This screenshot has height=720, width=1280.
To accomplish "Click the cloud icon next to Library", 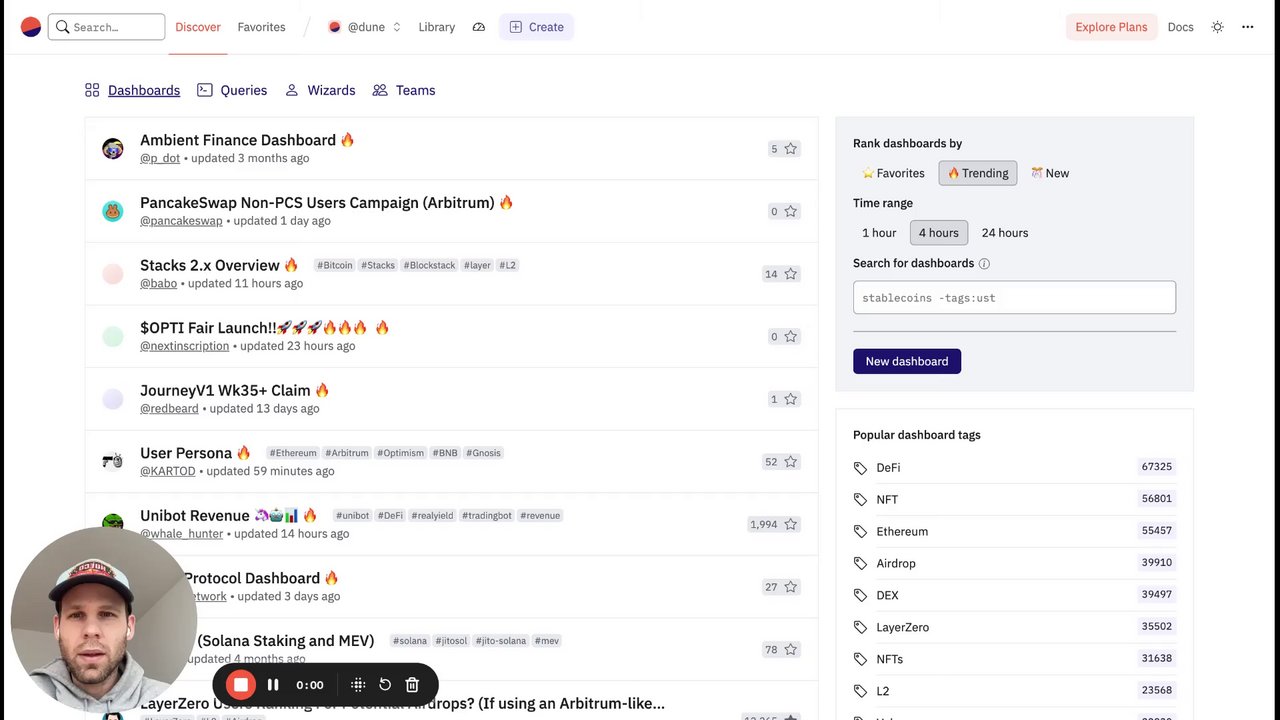I will [x=479, y=27].
